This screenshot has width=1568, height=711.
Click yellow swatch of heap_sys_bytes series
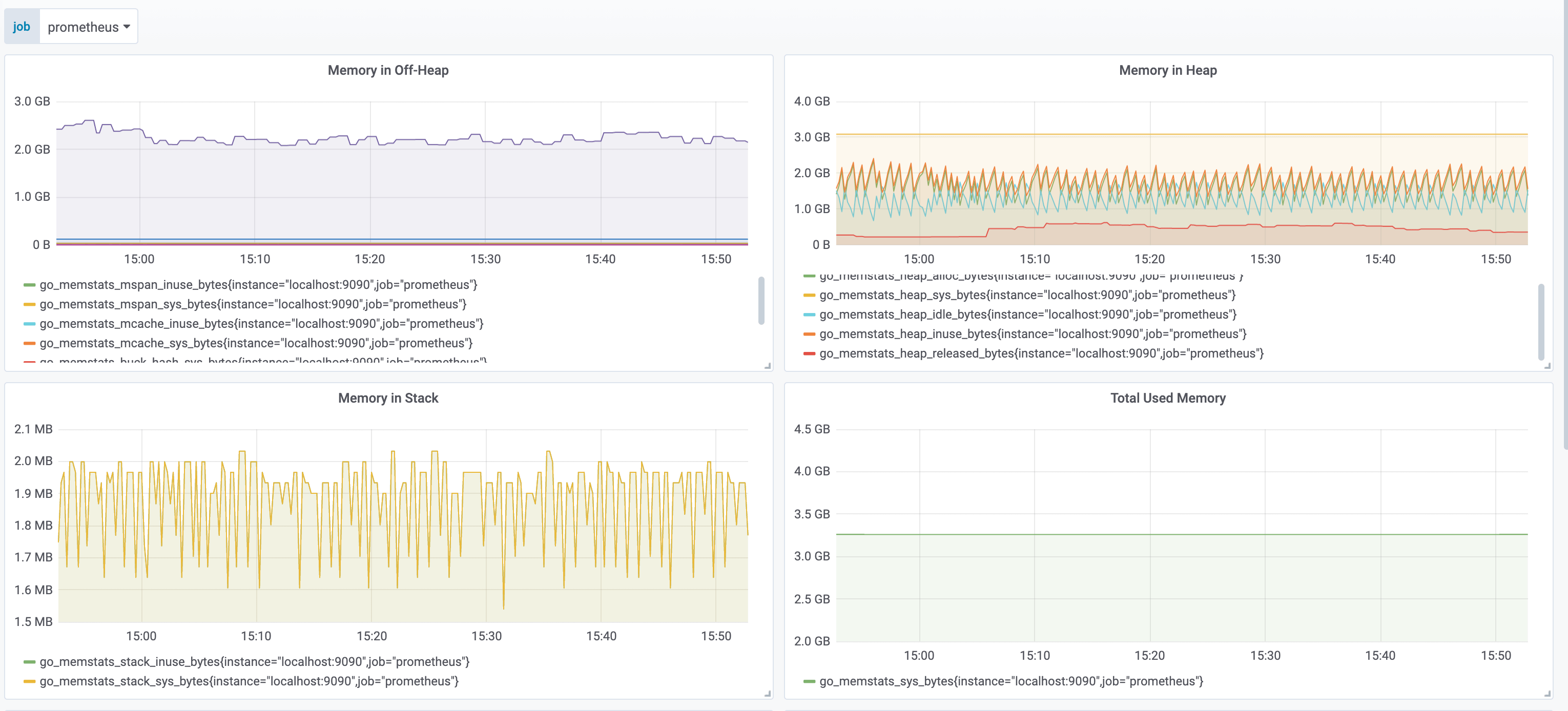(809, 295)
